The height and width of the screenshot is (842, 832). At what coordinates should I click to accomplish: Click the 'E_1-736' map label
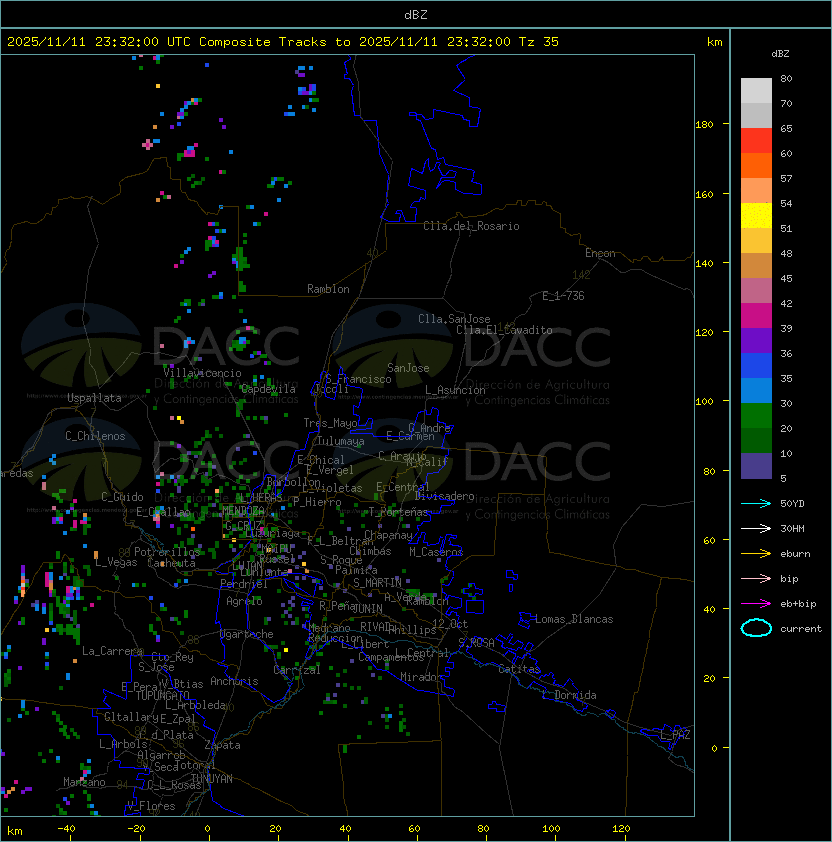coord(563,296)
